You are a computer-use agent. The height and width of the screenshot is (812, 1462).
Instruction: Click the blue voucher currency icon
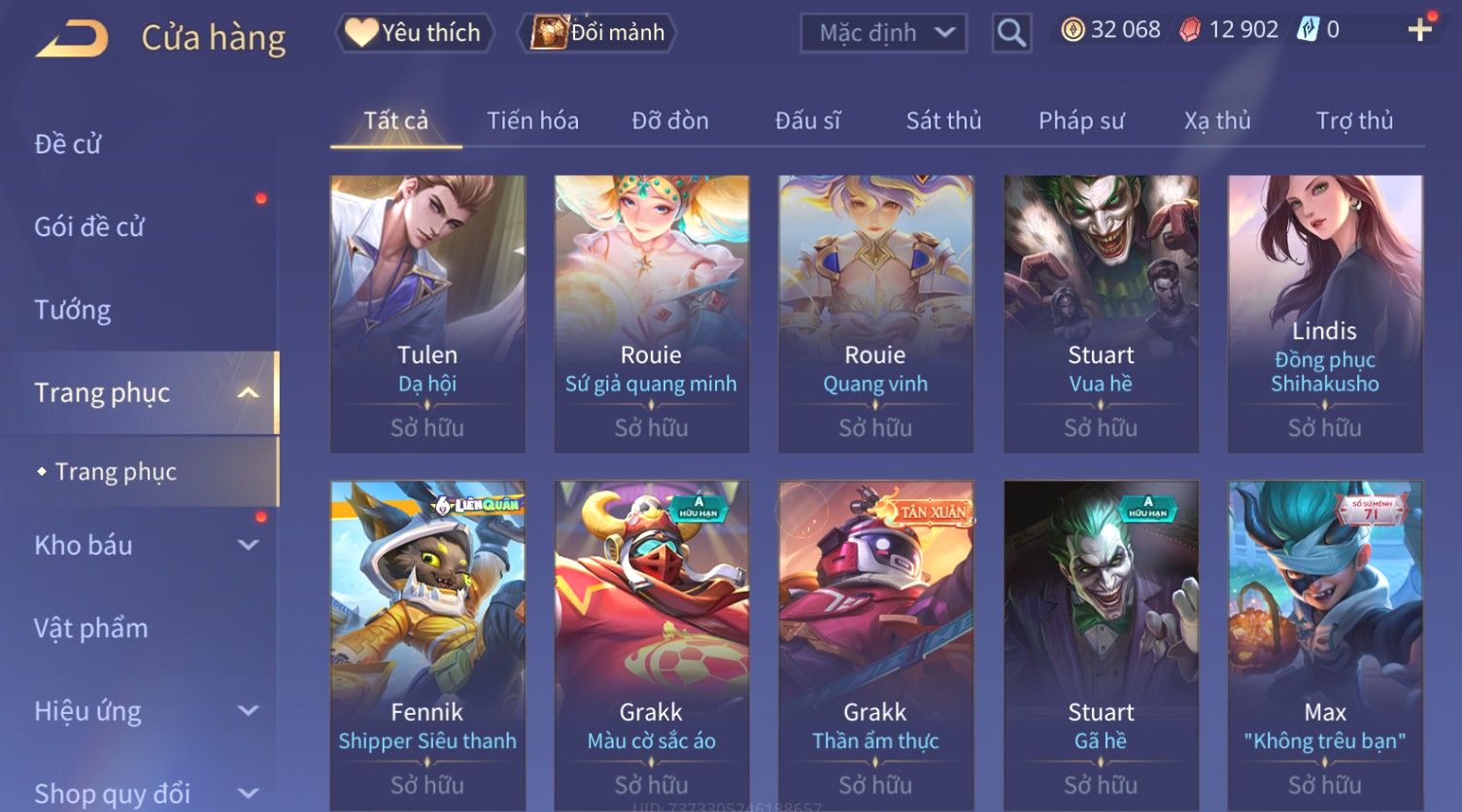(1308, 30)
